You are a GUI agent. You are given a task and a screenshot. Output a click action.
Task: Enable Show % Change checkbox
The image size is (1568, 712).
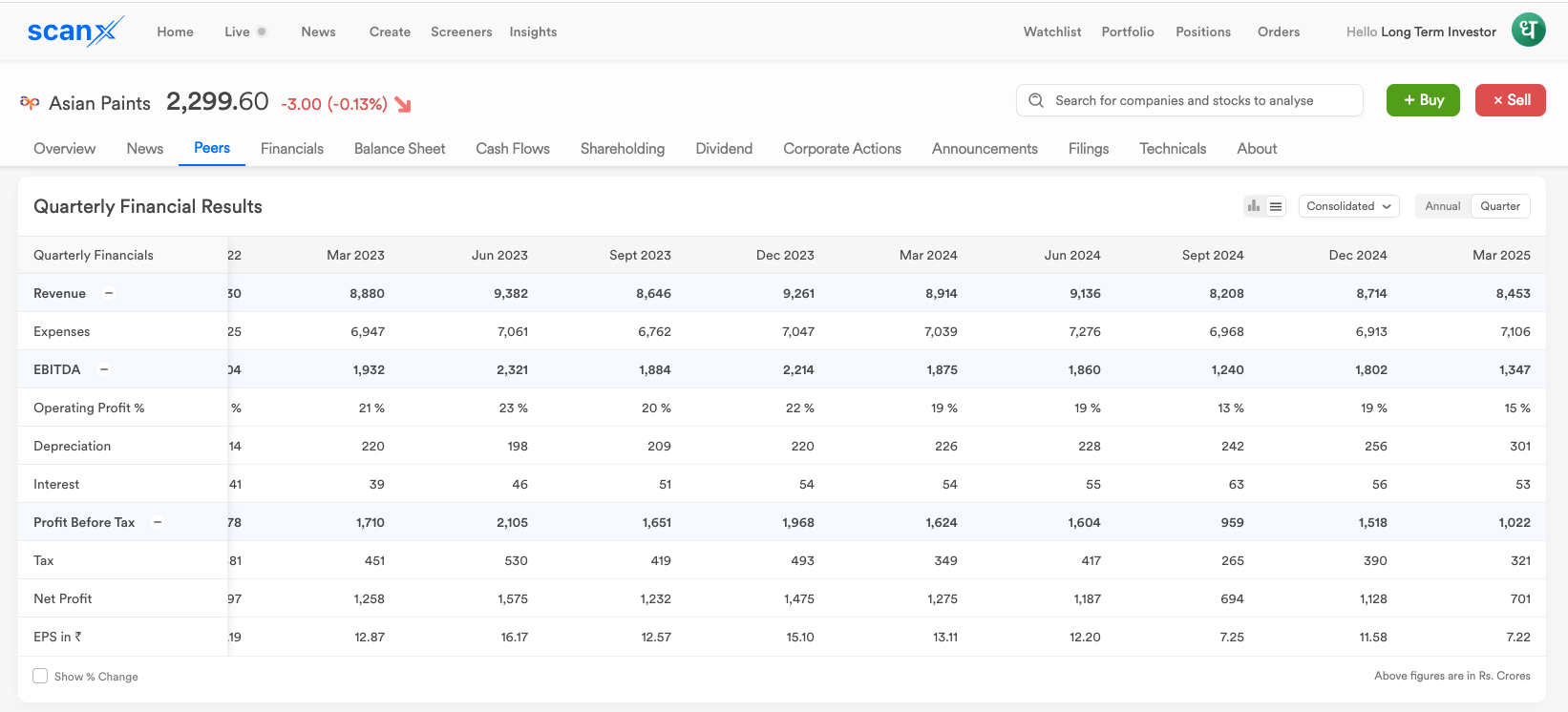click(x=40, y=676)
